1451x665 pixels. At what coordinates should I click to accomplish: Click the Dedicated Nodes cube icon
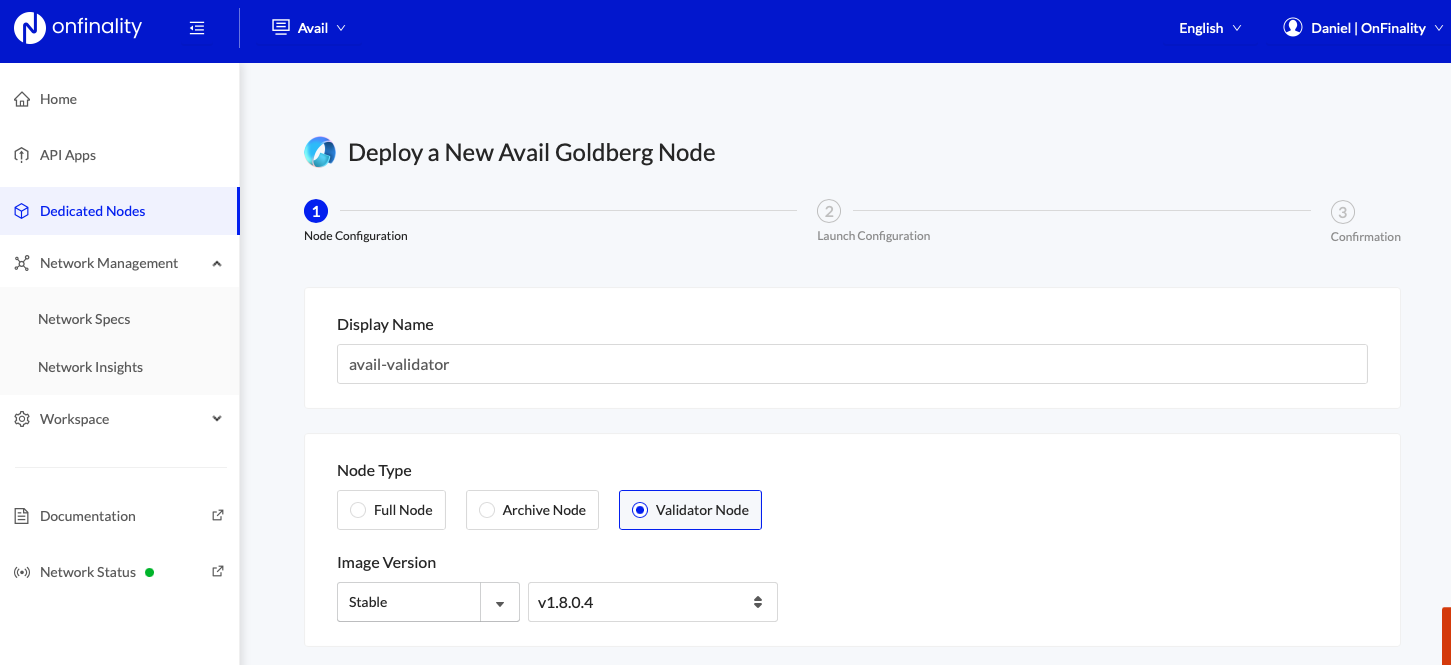click(22, 211)
